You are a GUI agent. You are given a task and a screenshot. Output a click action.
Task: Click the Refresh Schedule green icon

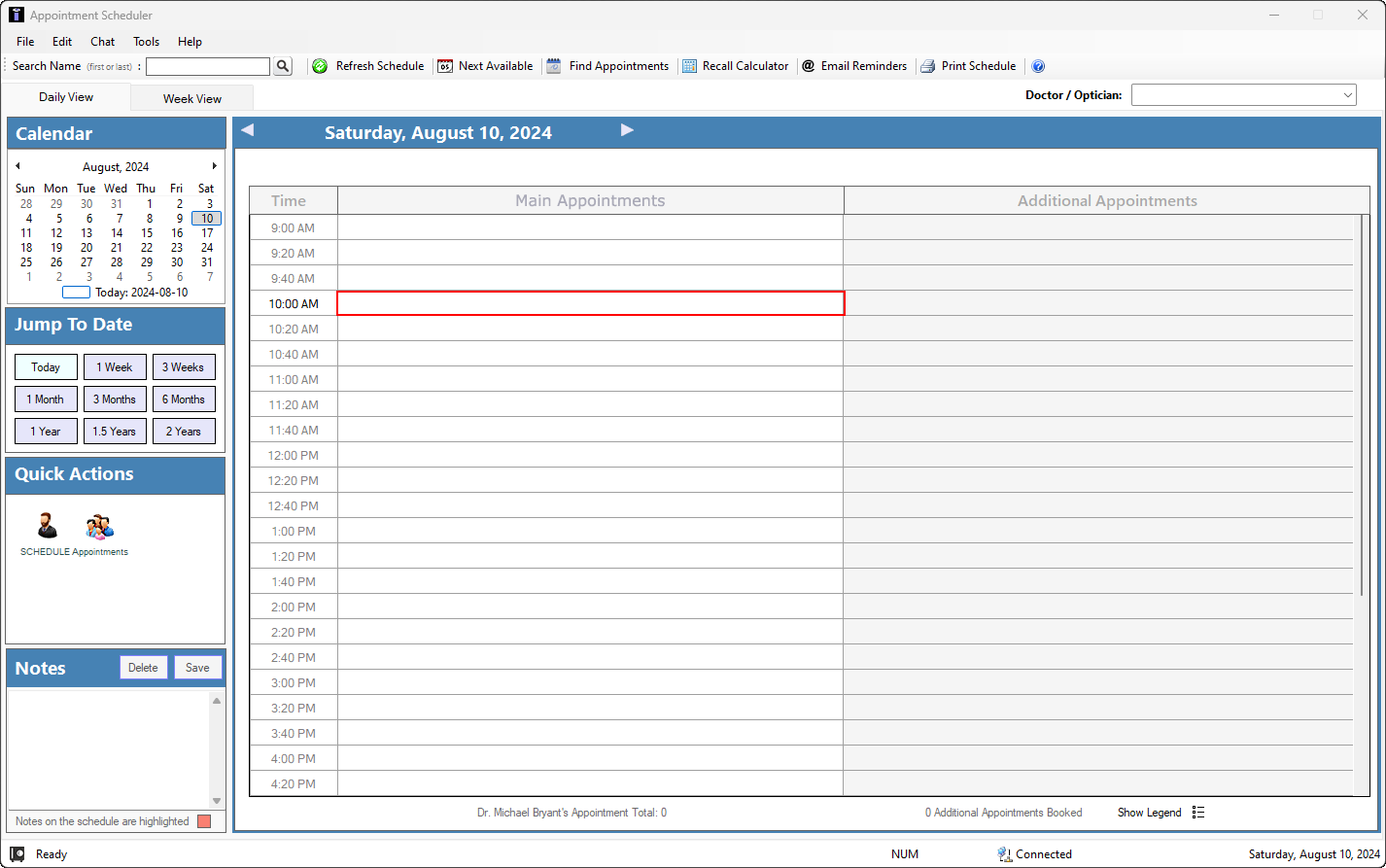click(x=320, y=66)
